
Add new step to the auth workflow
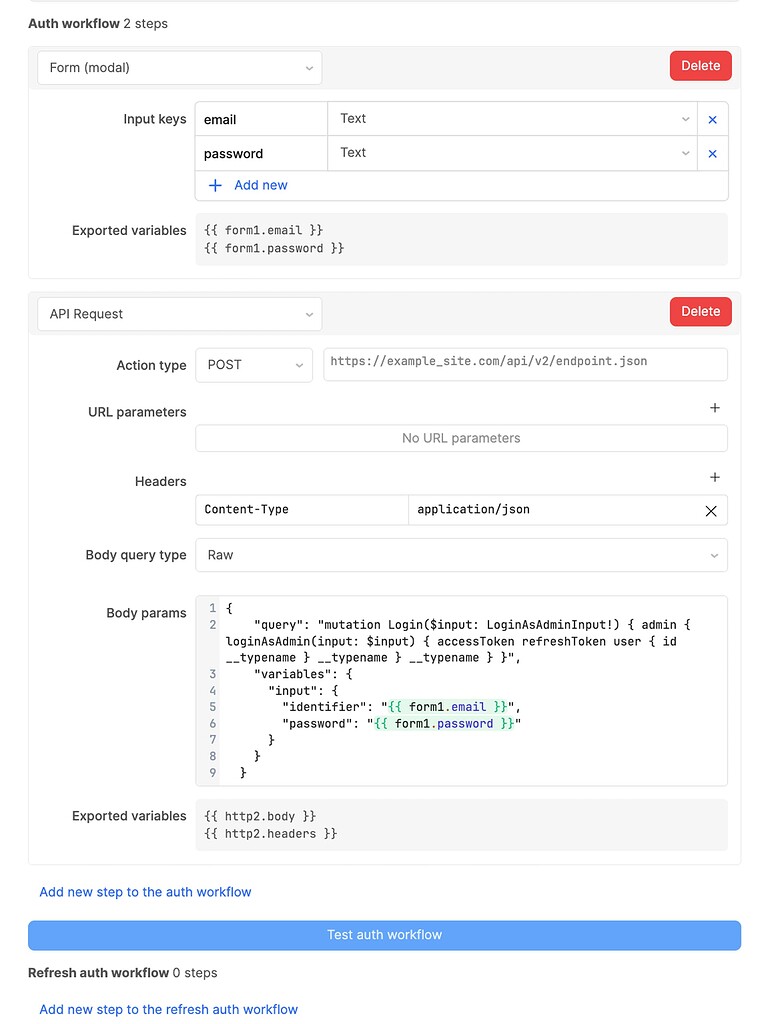[144, 892]
